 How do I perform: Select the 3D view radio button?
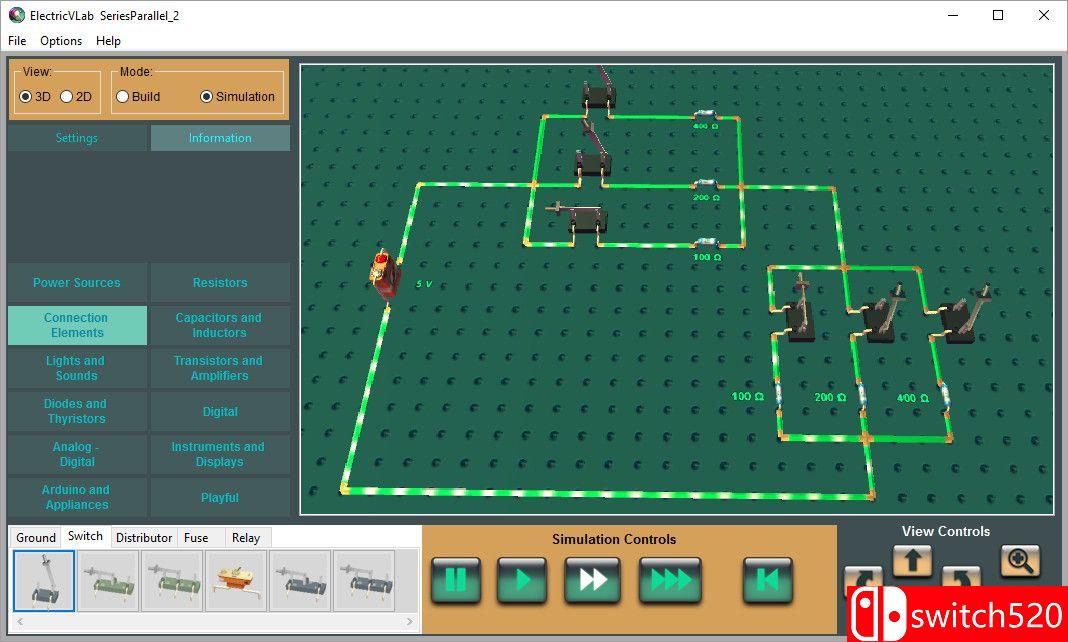point(26,97)
